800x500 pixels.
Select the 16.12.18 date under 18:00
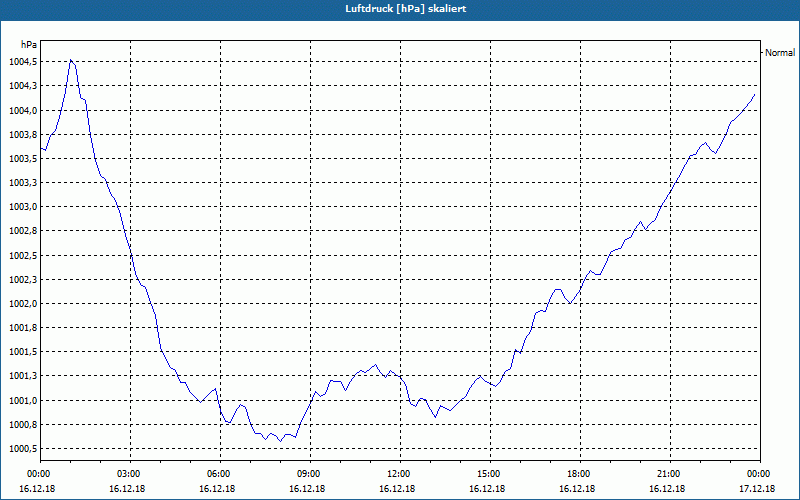[577, 489]
